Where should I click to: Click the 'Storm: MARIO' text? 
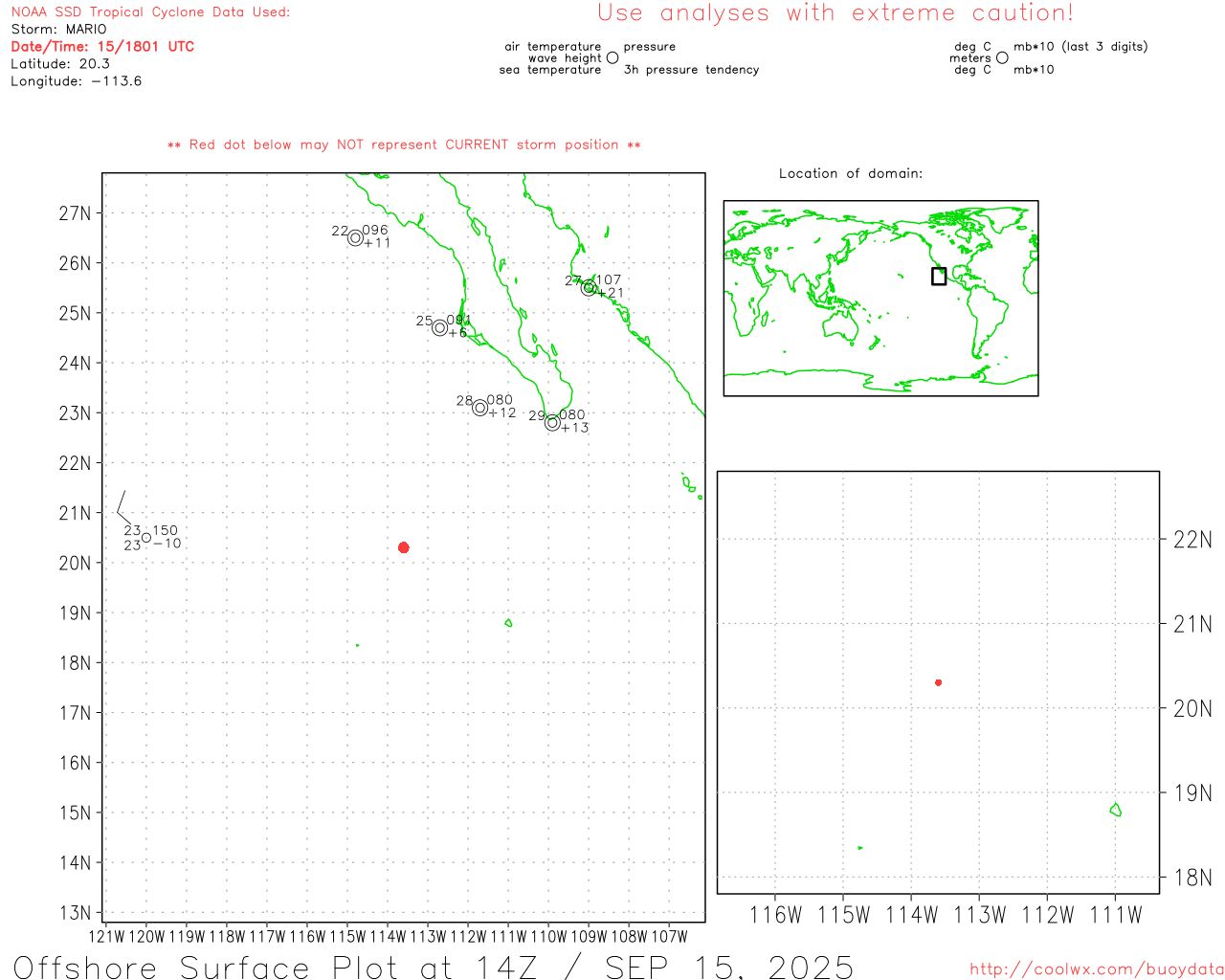(58, 29)
